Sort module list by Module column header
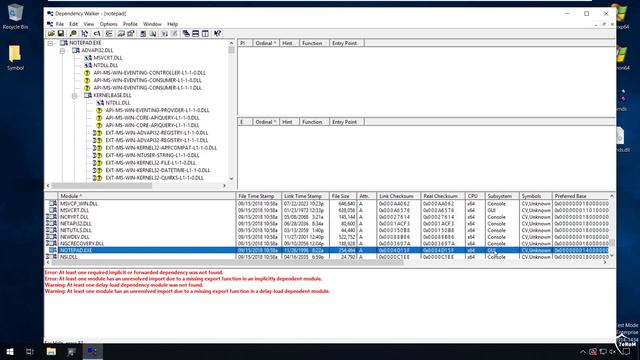Viewport: 640px width, 360px height. (x=147, y=196)
